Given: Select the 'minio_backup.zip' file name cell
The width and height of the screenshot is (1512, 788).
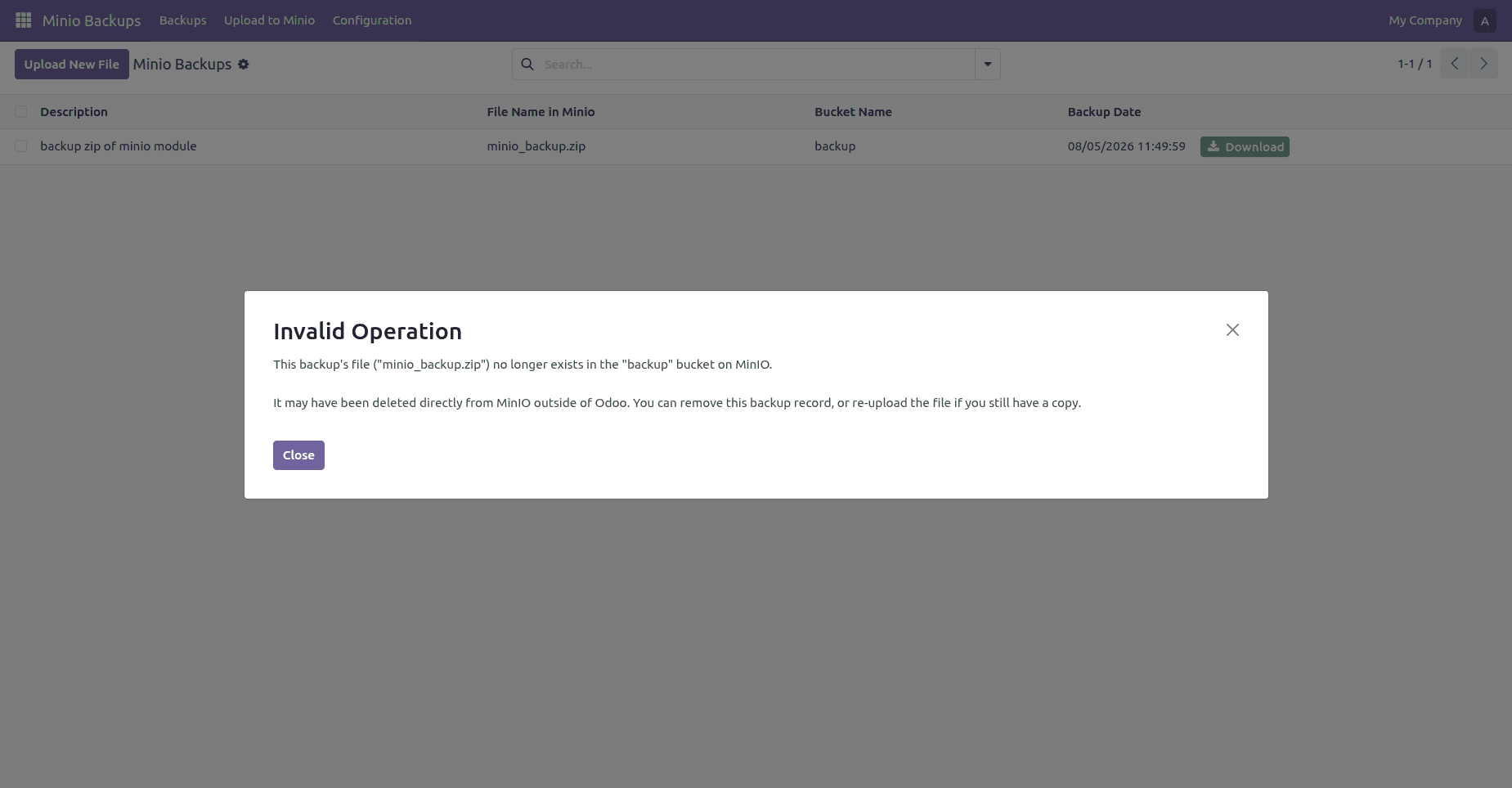Looking at the screenshot, I should (x=536, y=146).
